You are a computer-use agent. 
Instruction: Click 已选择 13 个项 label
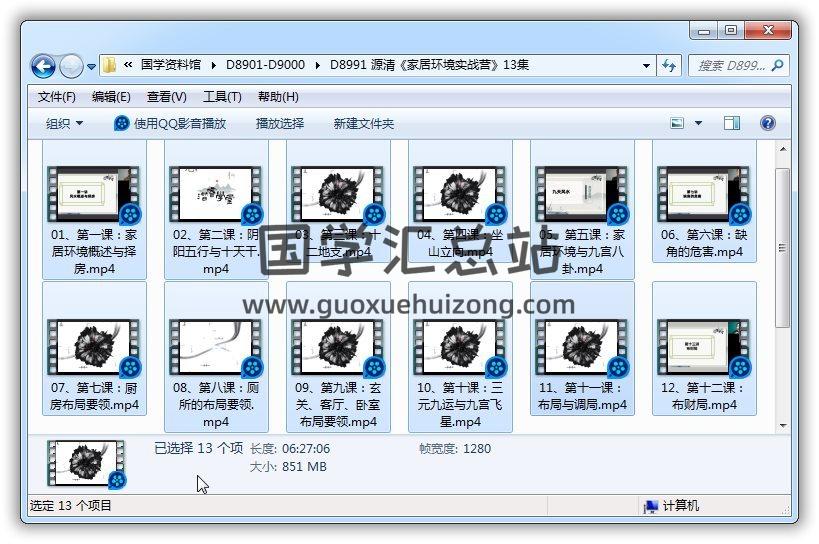click(x=198, y=448)
